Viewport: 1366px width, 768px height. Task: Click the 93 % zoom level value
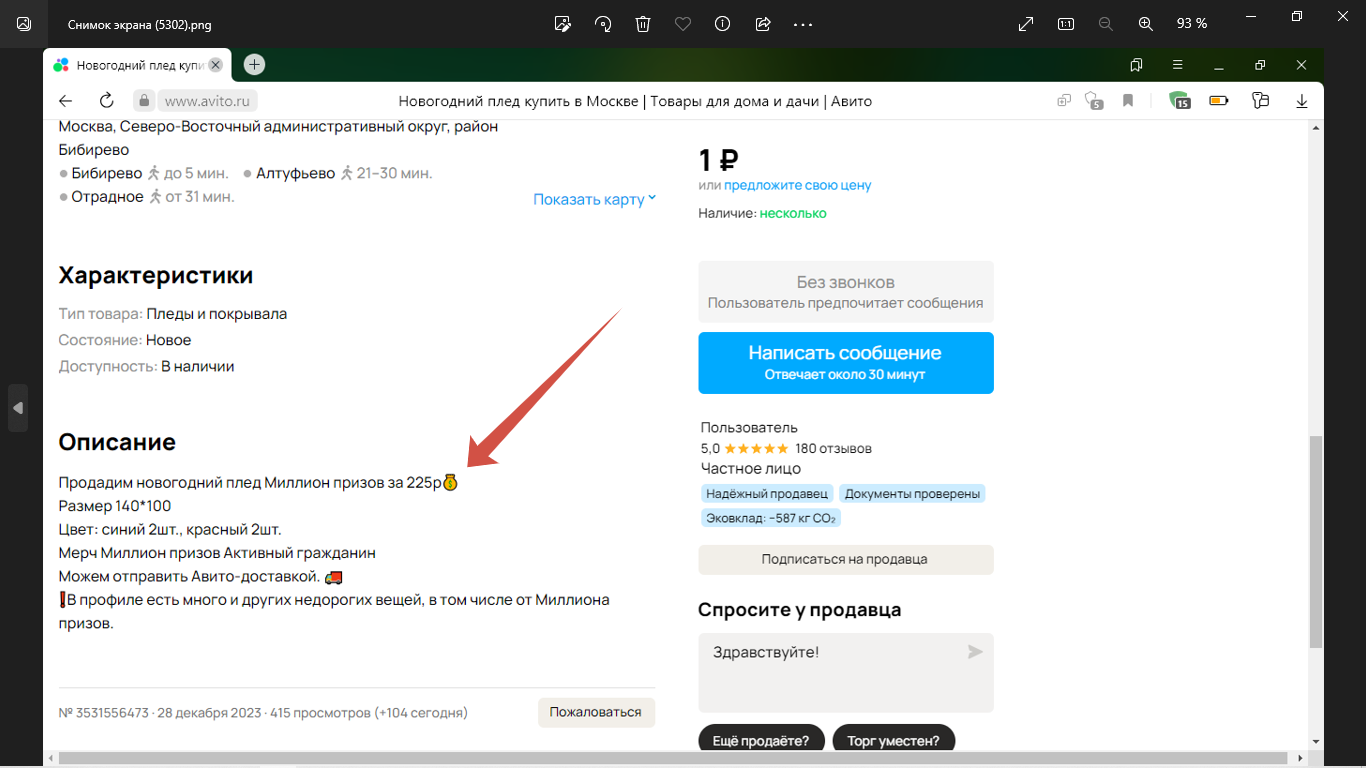click(x=1192, y=24)
